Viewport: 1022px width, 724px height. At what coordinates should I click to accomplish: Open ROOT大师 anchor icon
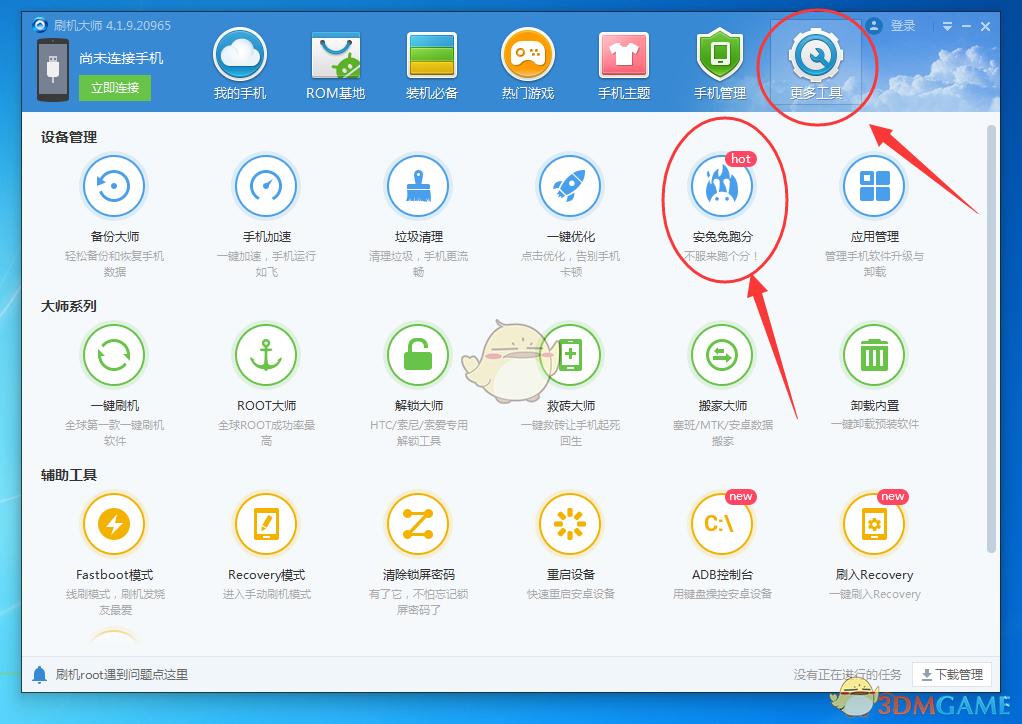266,355
